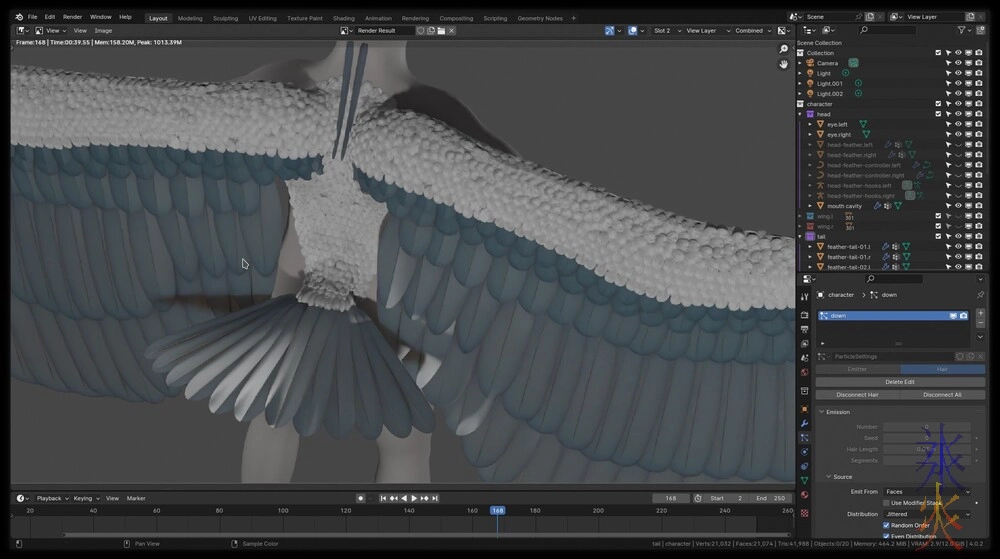Screen dimensions: 1000x559
Task: Open the outliner filter funnel
Action: (x=962, y=30)
